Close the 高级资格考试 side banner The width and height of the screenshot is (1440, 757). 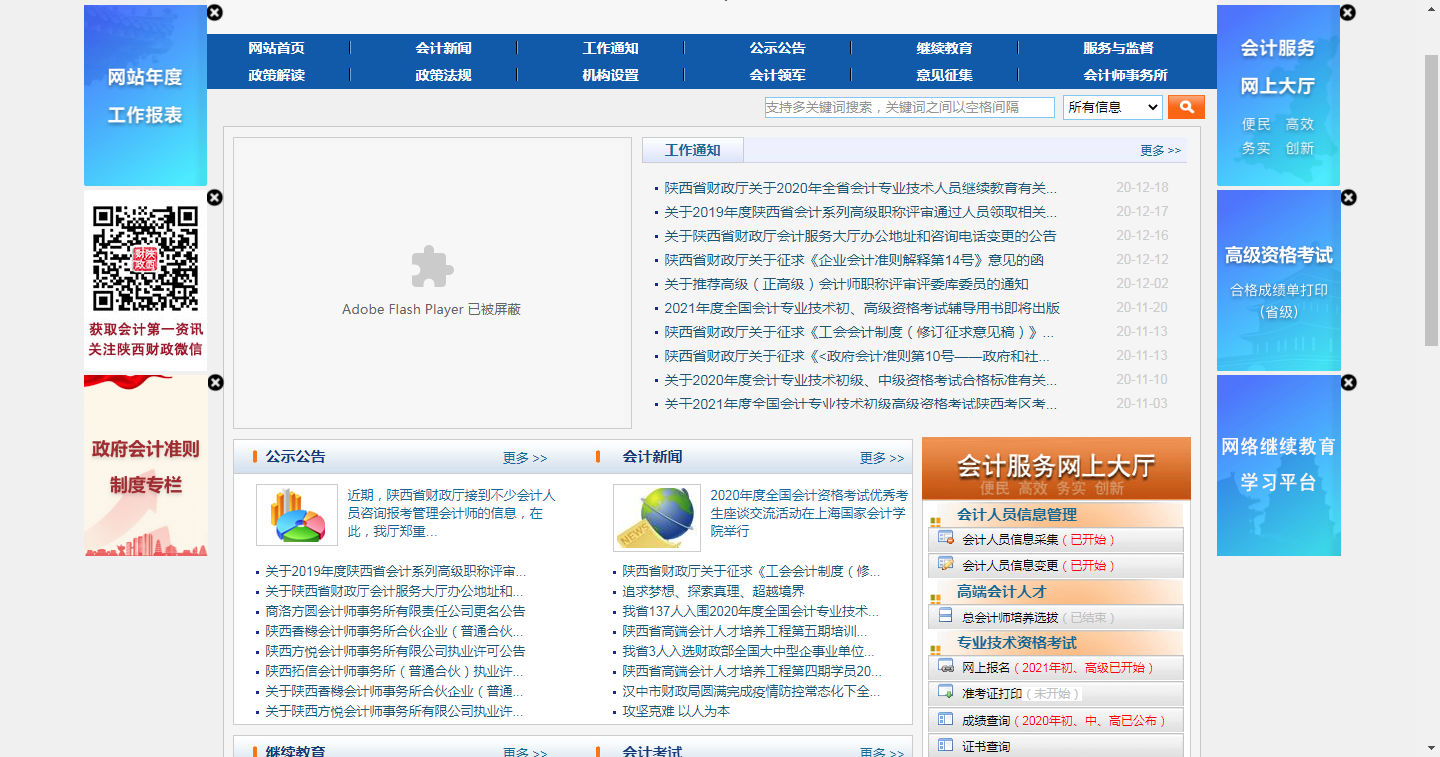1348,198
